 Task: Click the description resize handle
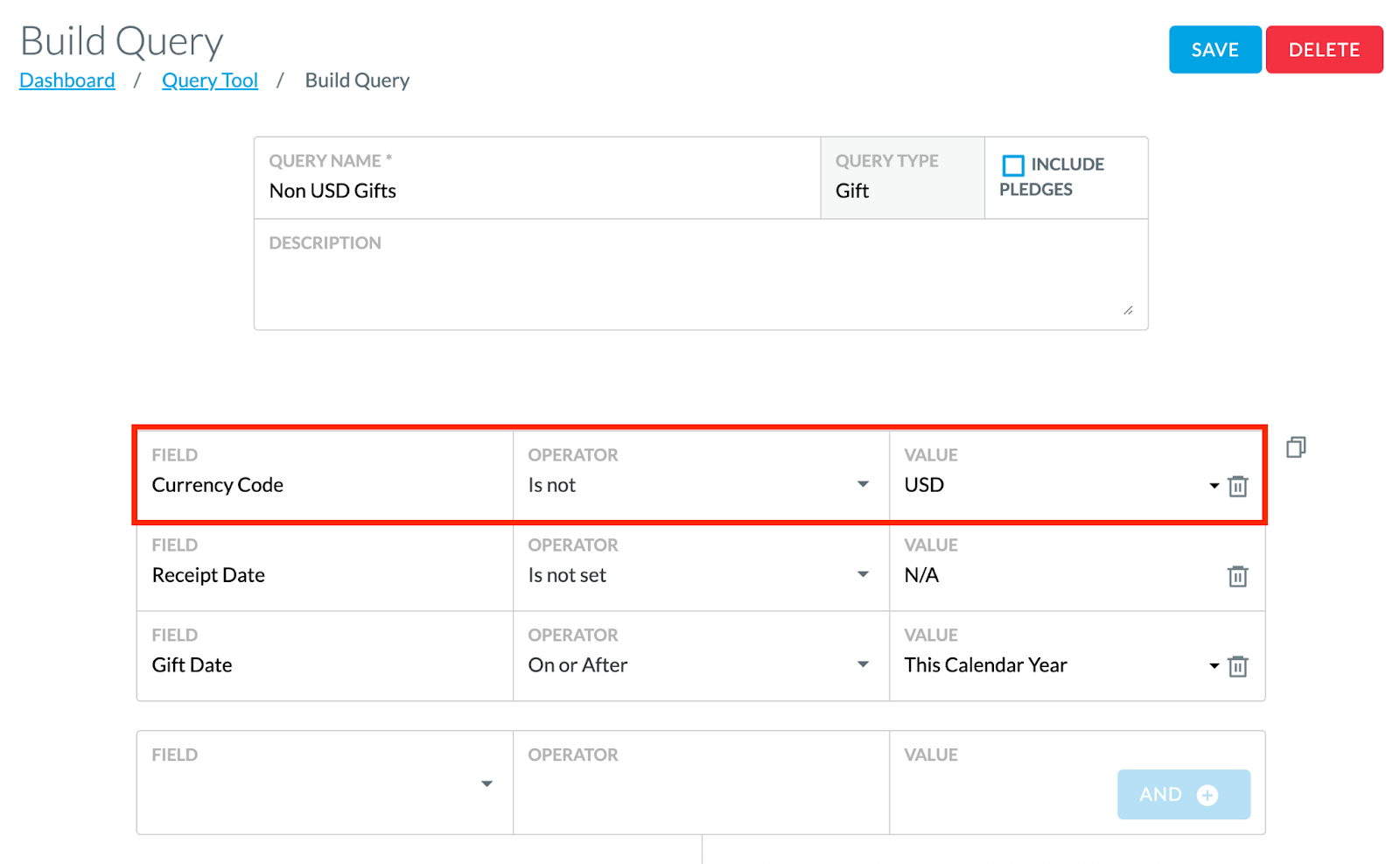click(x=1128, y=310)
